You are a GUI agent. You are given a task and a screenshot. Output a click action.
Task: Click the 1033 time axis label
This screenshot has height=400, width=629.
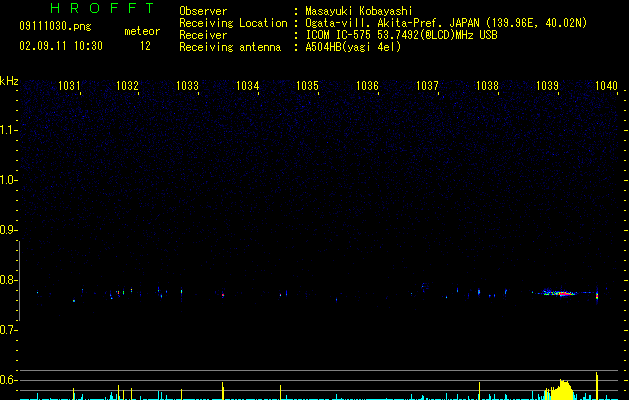click(187, 86)
